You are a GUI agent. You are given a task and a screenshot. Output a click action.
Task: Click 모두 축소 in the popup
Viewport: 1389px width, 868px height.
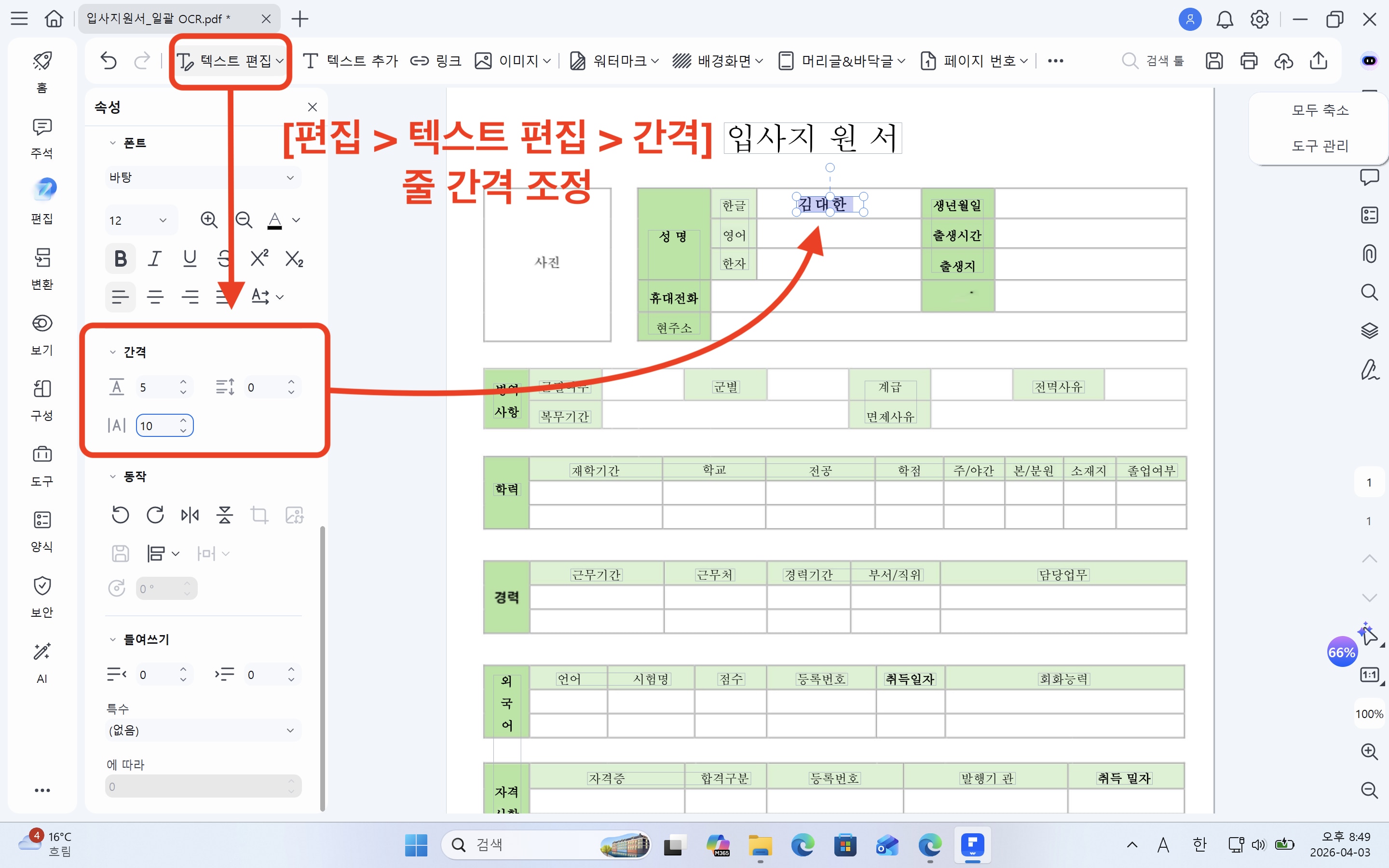tap(1320, 109)
